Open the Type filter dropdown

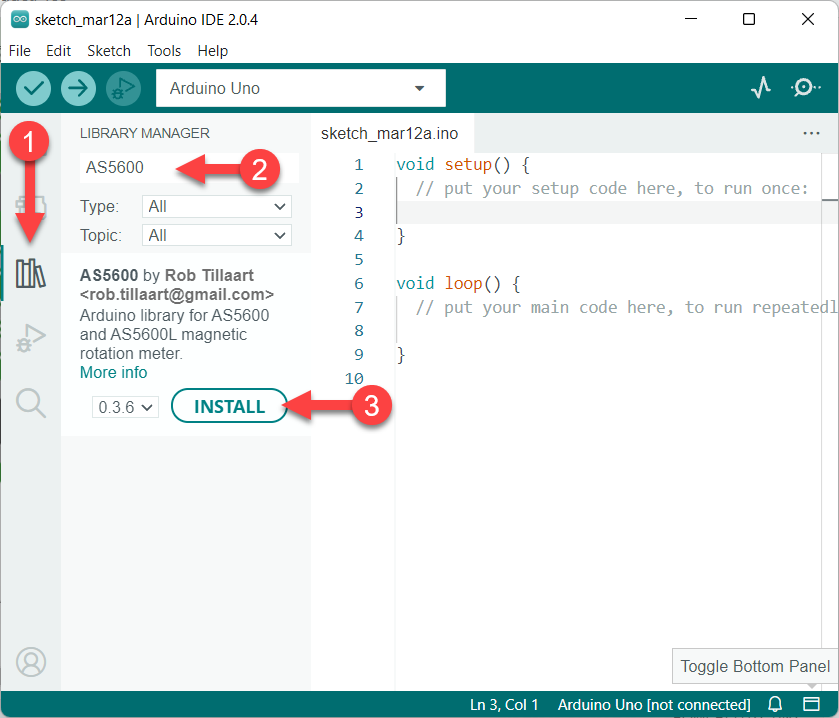pyautogui.click(x=217, y=207)
